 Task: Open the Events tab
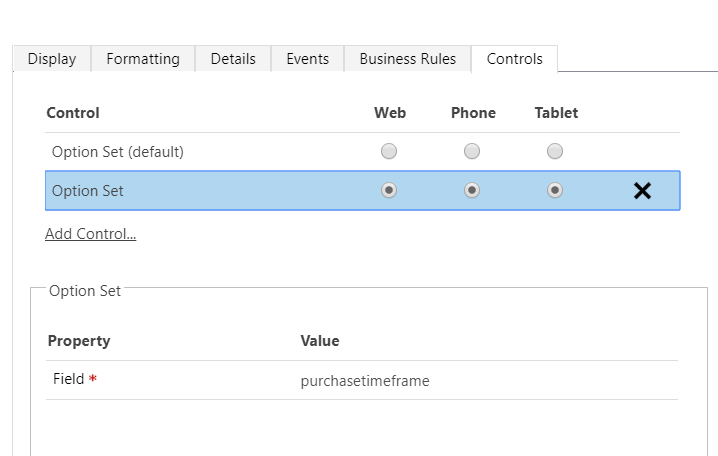point(308,59)
